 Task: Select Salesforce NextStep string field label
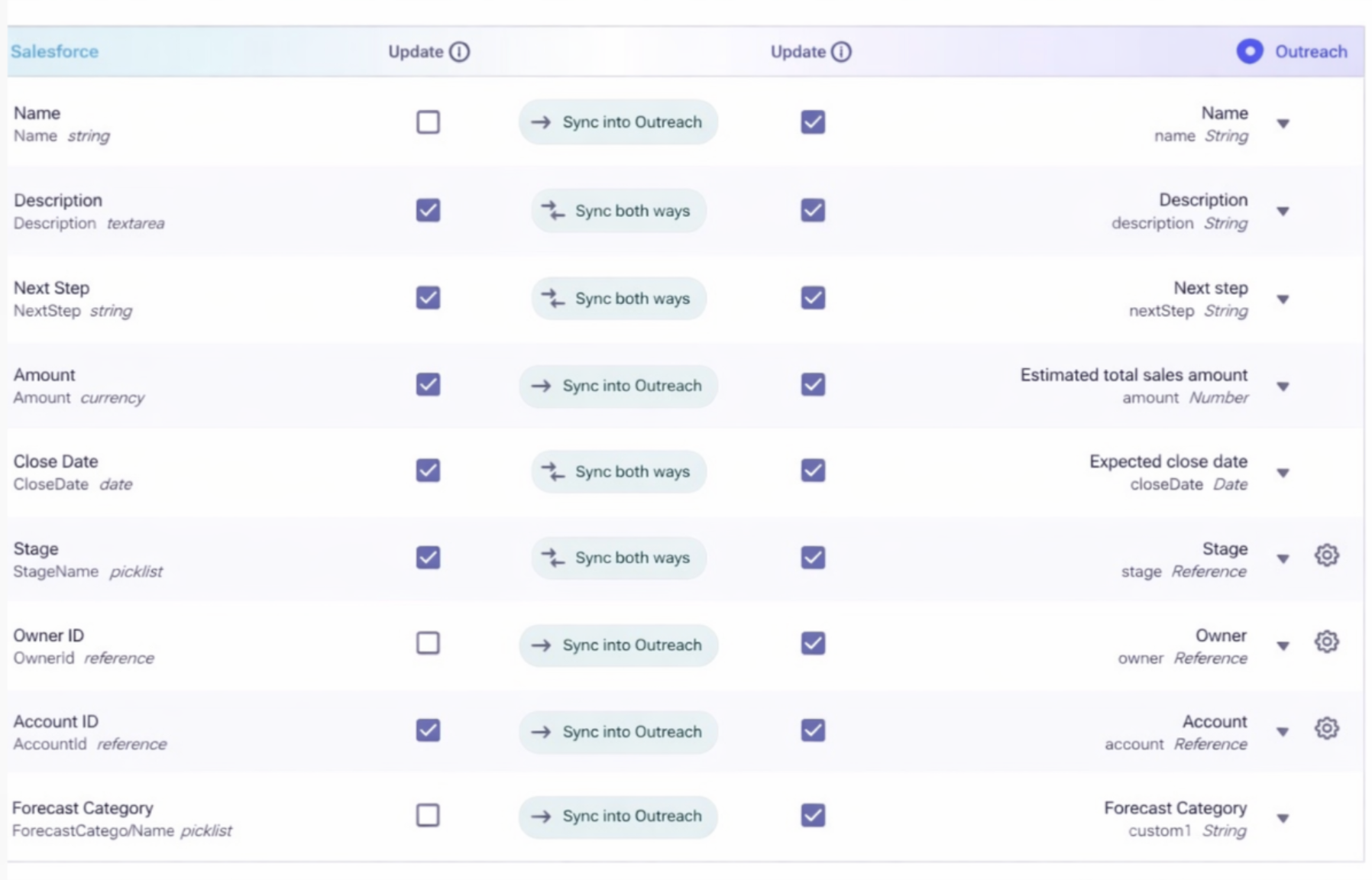(73, 299)
